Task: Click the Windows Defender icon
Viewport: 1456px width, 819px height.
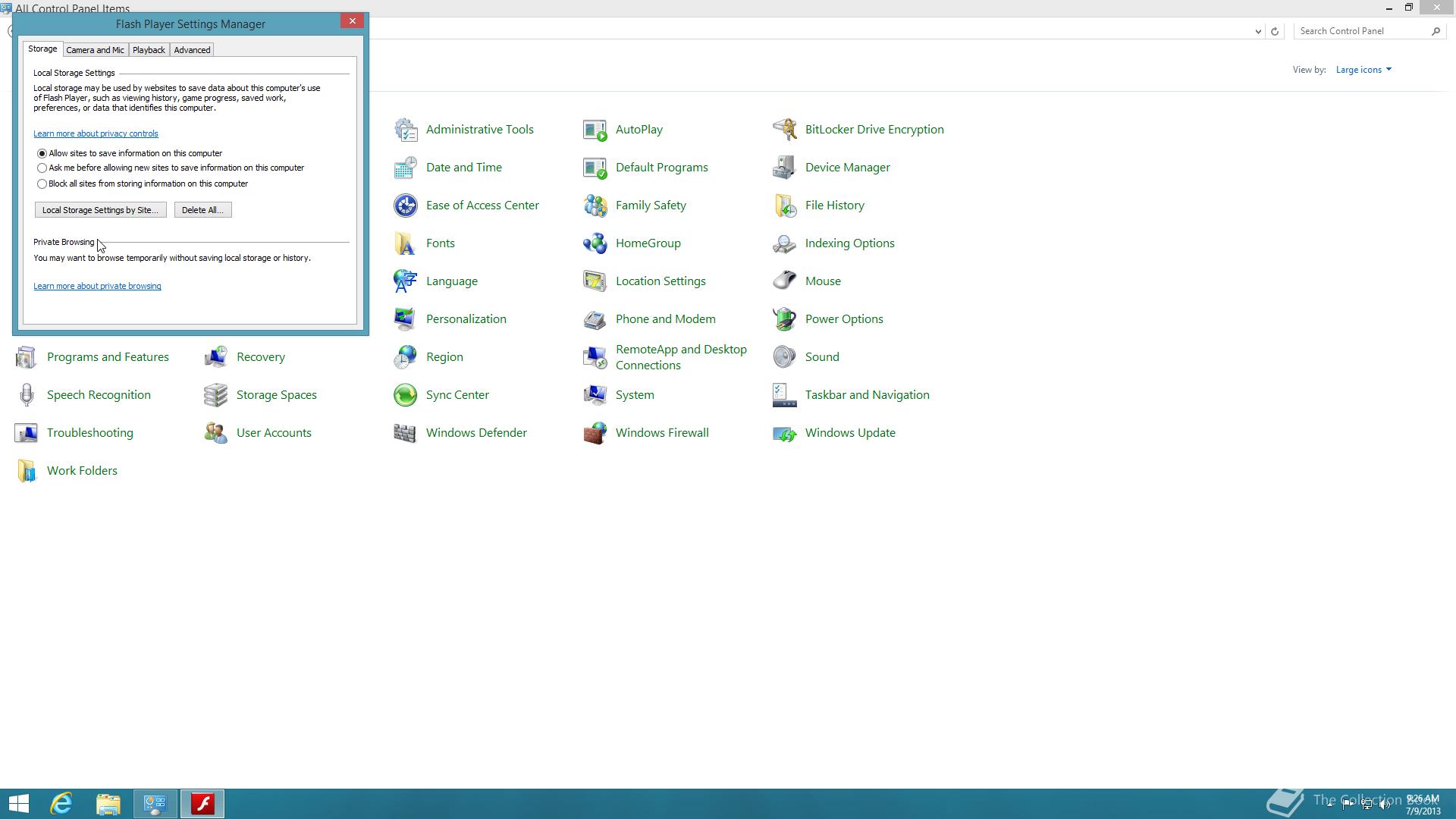Action: 406,433
